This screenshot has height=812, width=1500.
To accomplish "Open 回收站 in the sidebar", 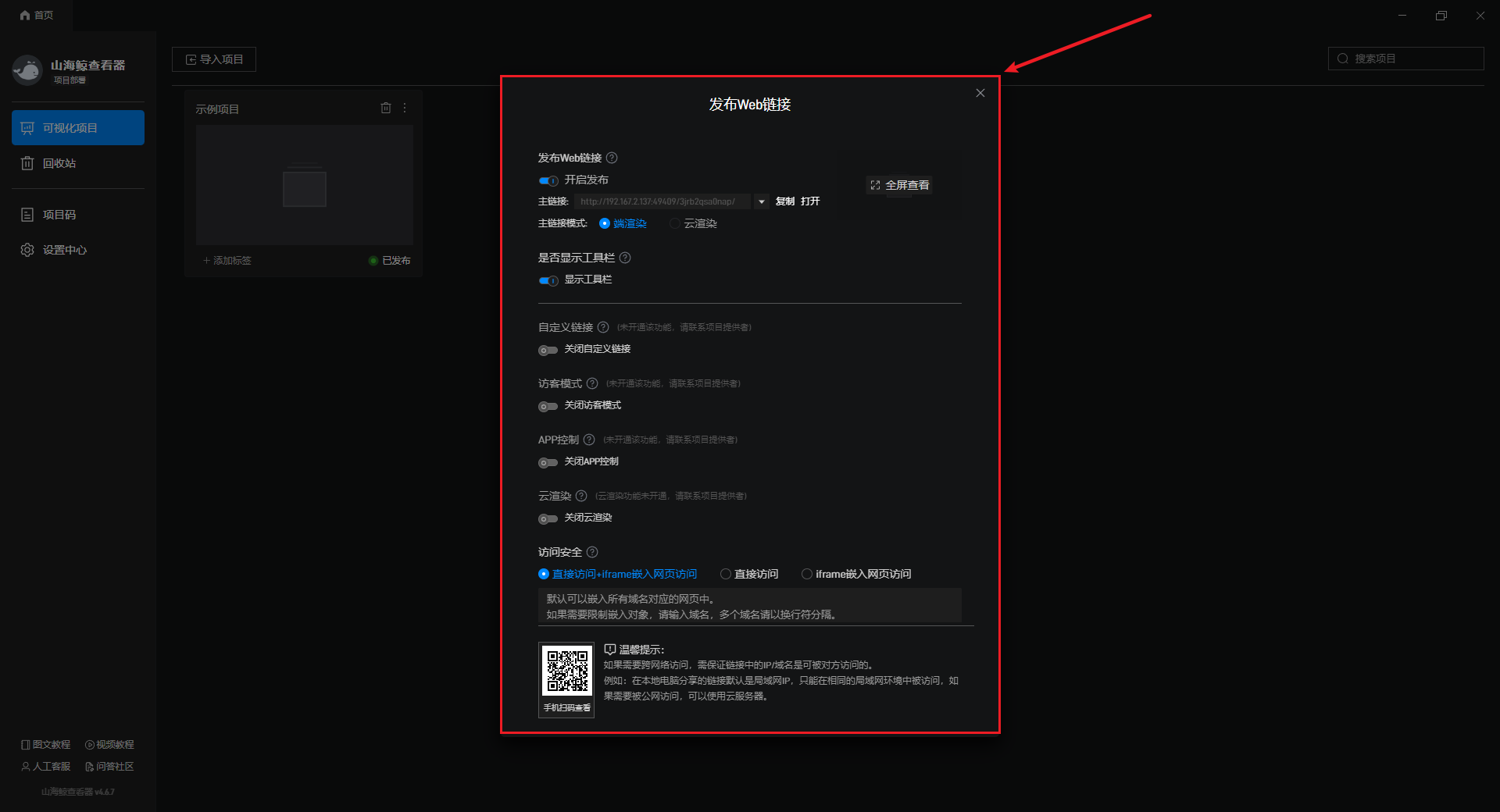I will pyautogui.click(x=59, y=163).
